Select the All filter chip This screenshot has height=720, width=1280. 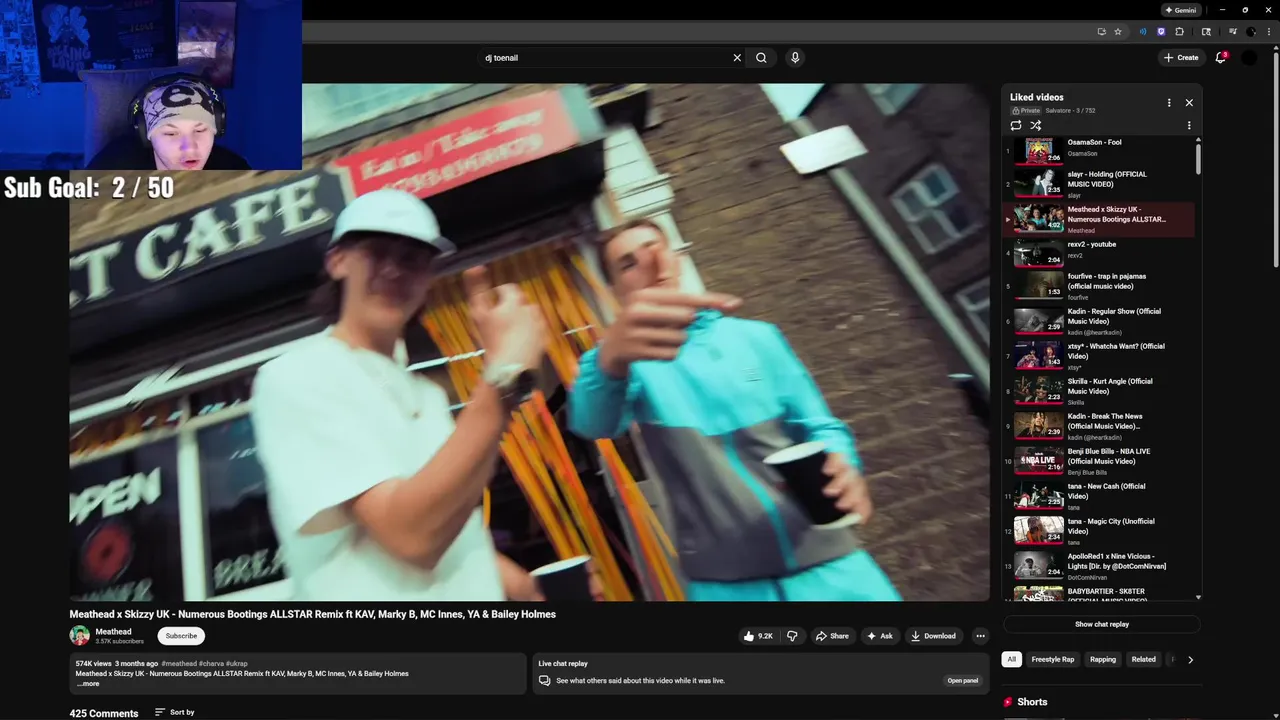pos(1012,659)
